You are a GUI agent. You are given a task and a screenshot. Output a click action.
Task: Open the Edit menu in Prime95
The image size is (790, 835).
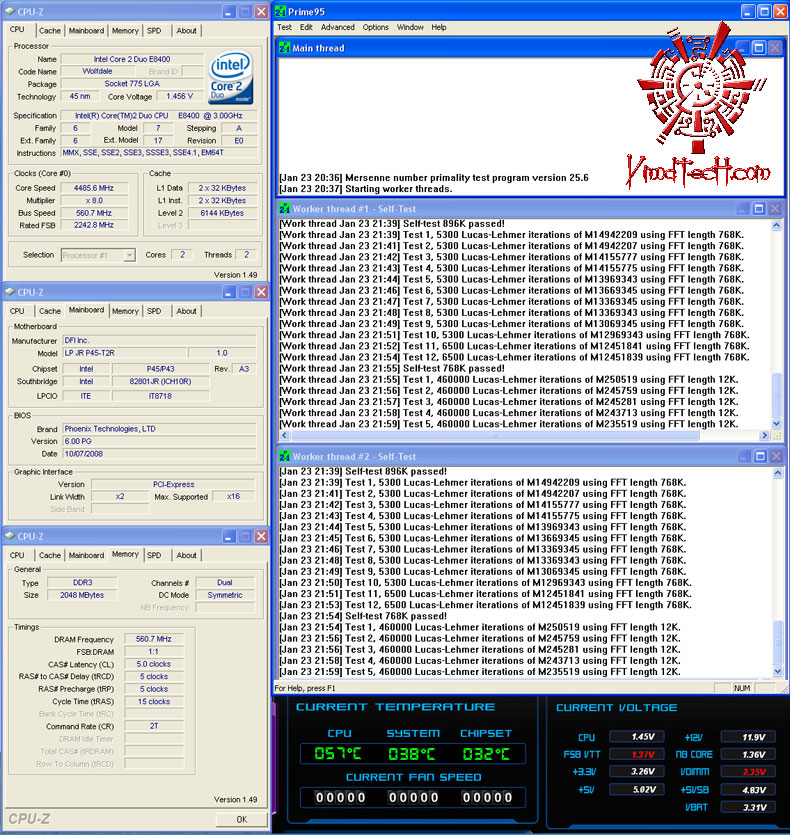coord(306,27)
